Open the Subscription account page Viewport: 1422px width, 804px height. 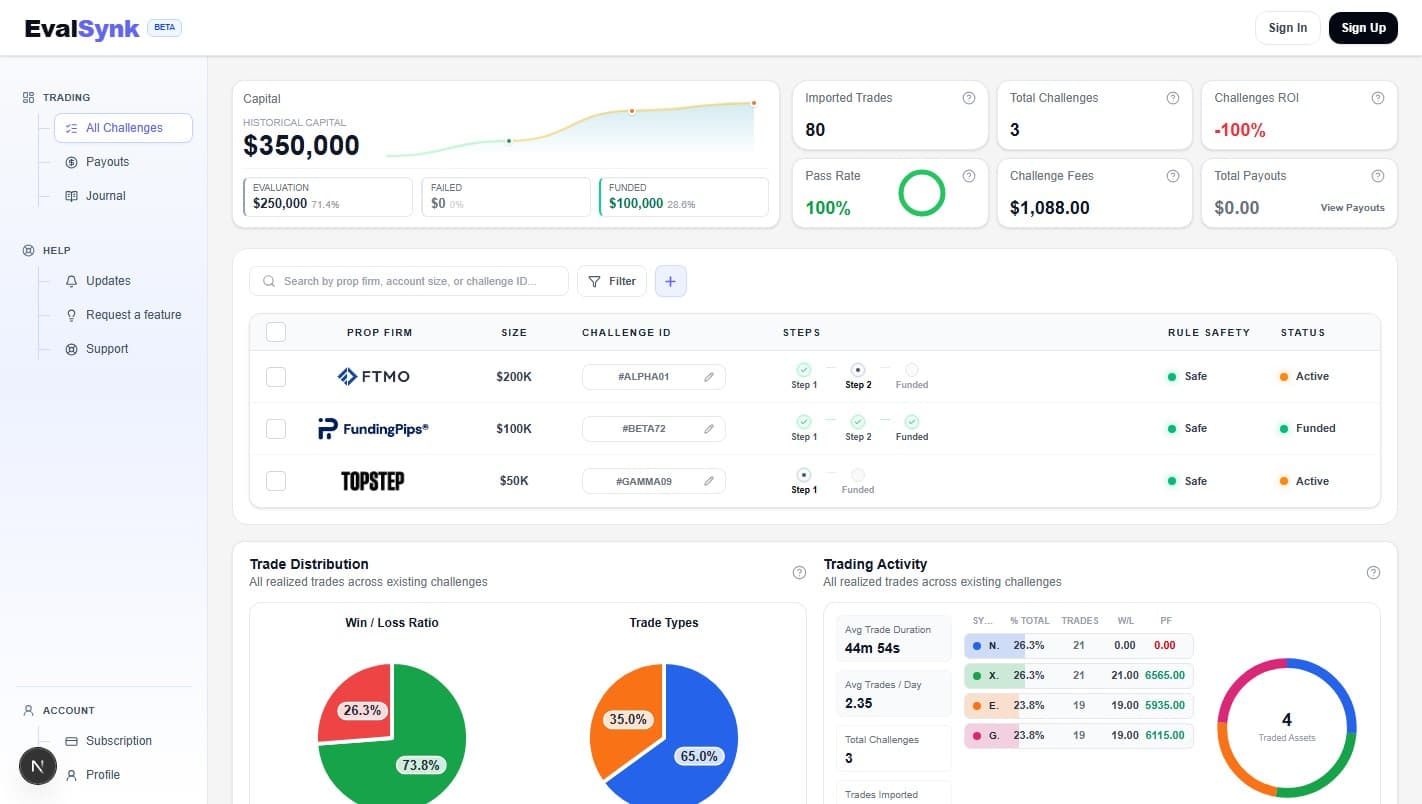(118, 741)
